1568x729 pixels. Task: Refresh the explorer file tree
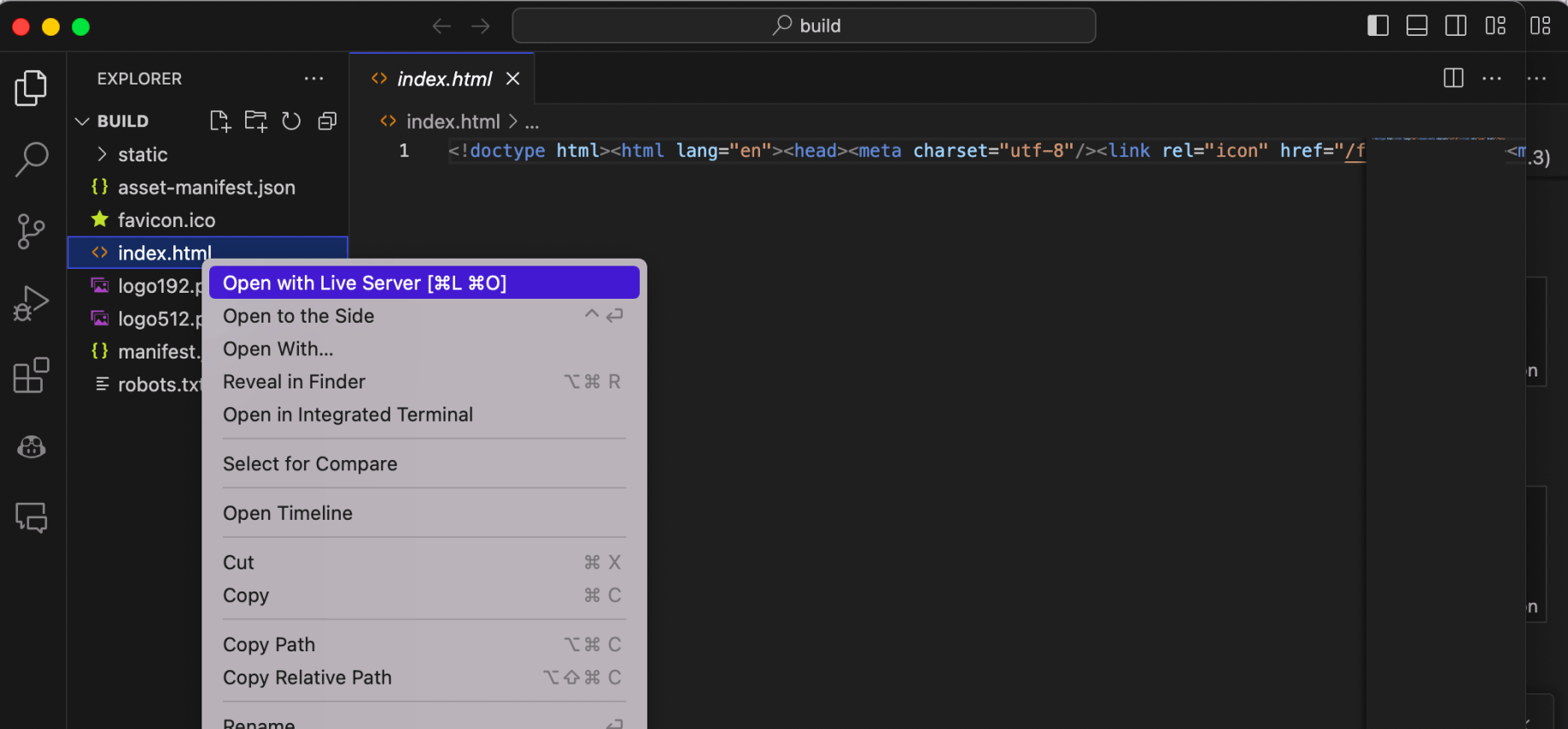[291, 121]
